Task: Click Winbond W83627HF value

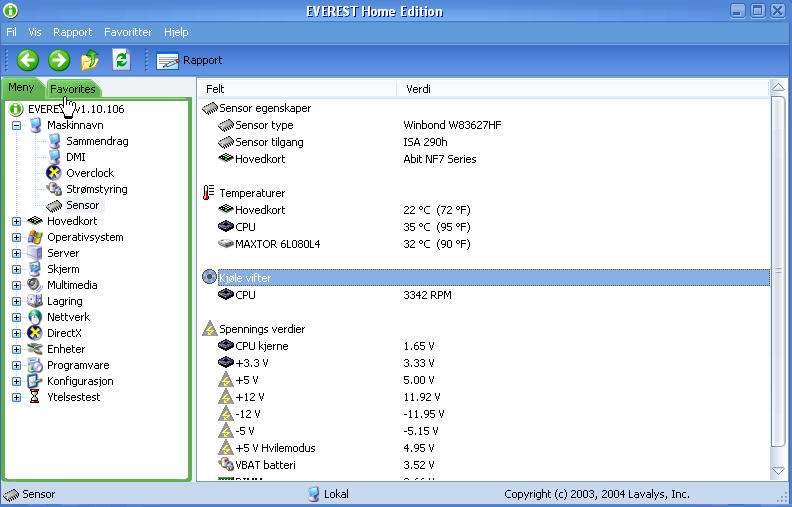Action: pyautogui.click(x=452, y=125)
